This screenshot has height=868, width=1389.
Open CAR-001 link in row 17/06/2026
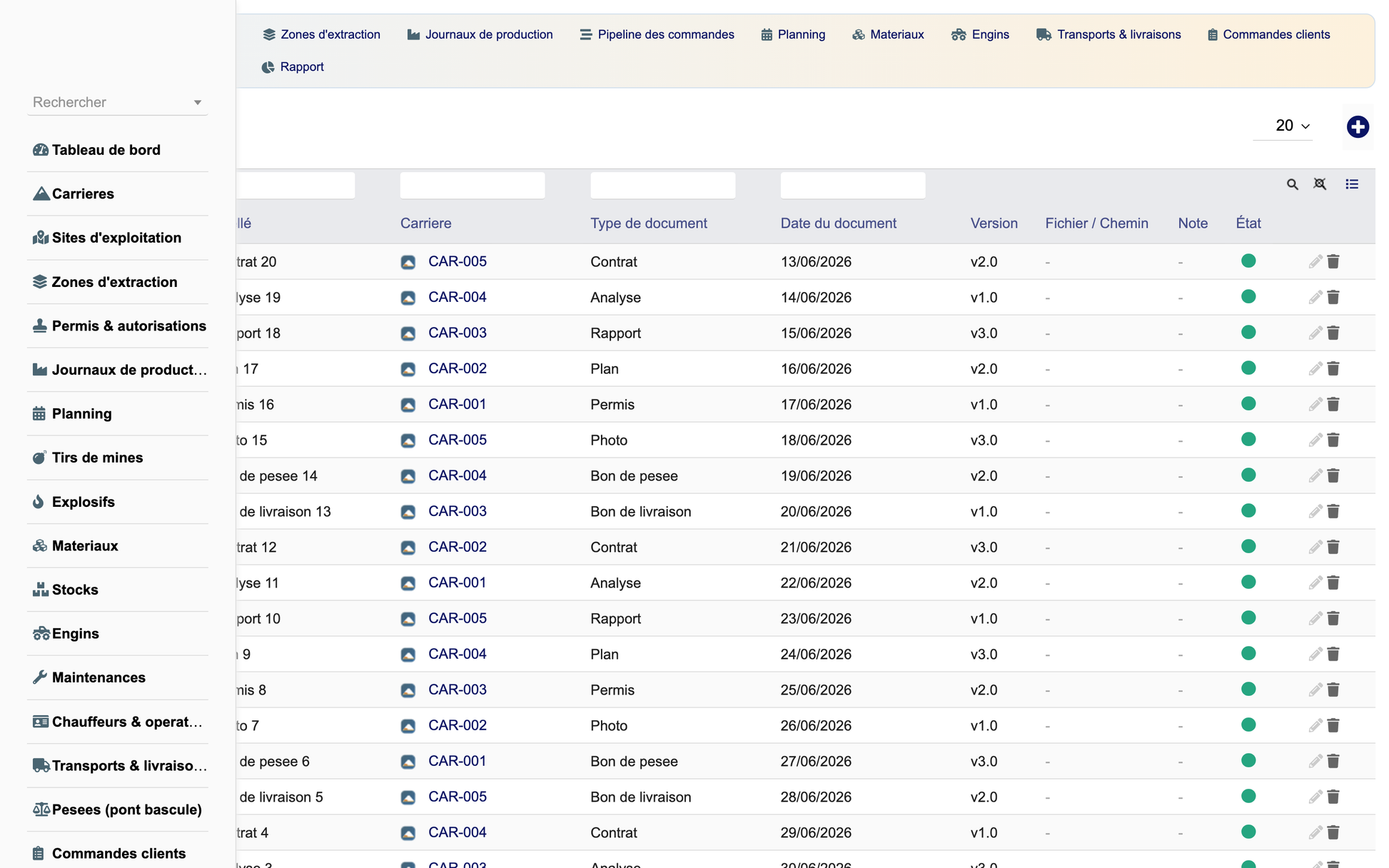pyautogui.click(x=458, y=404)
